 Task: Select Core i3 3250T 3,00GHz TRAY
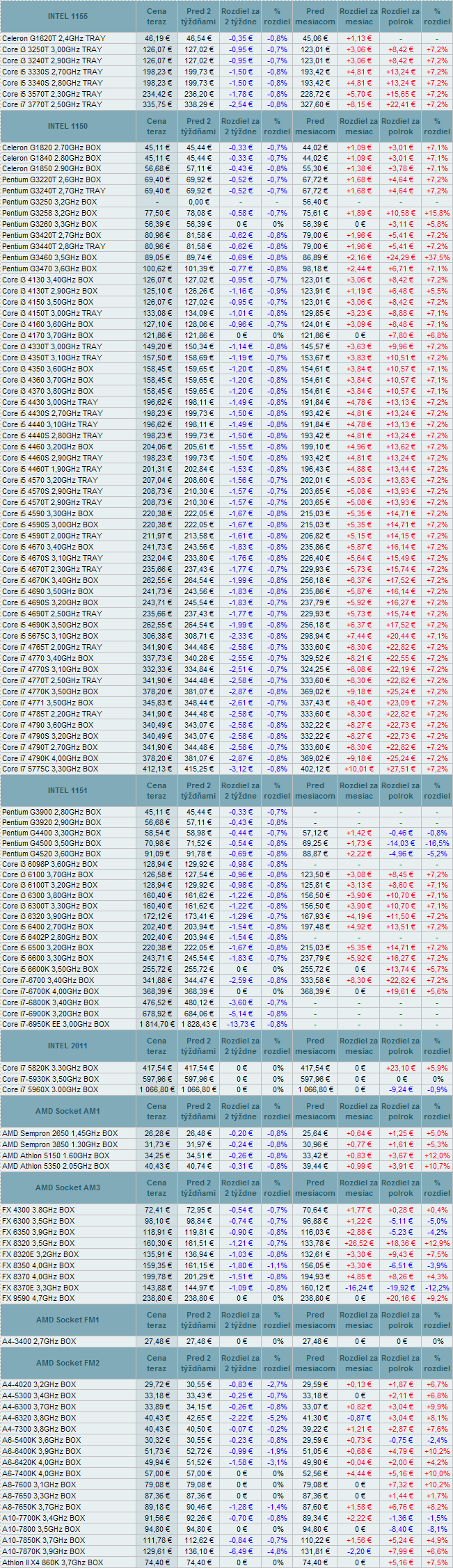coord(52,49)
